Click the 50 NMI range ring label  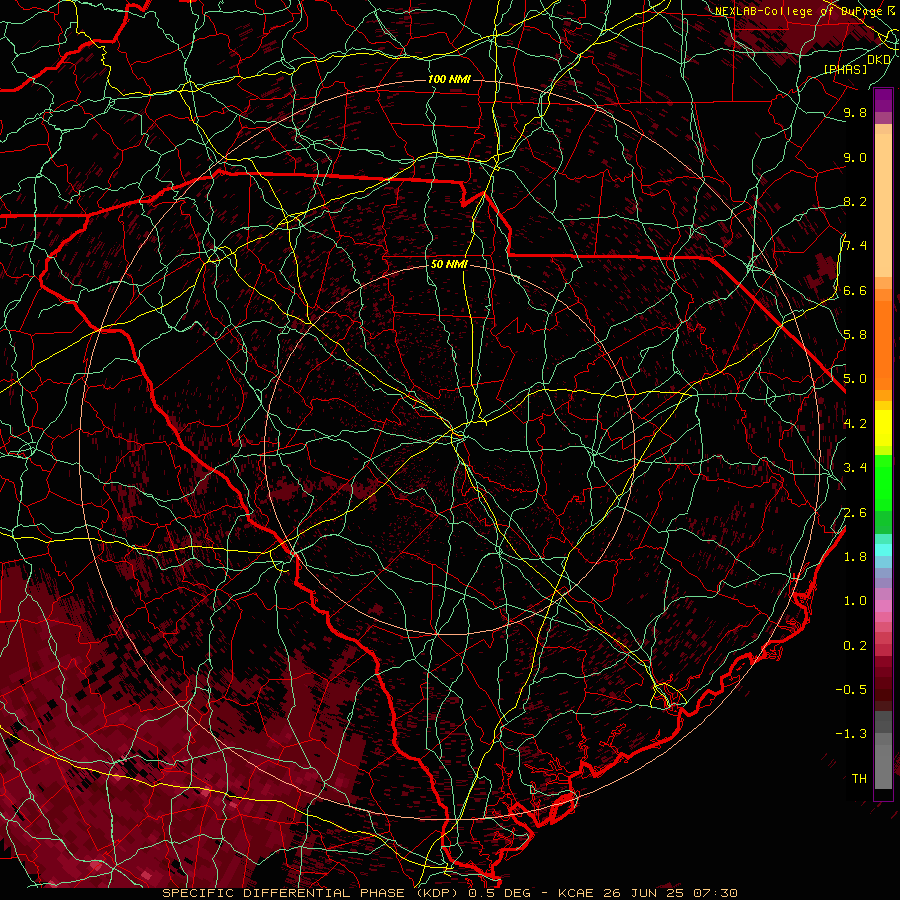[449, 264]
